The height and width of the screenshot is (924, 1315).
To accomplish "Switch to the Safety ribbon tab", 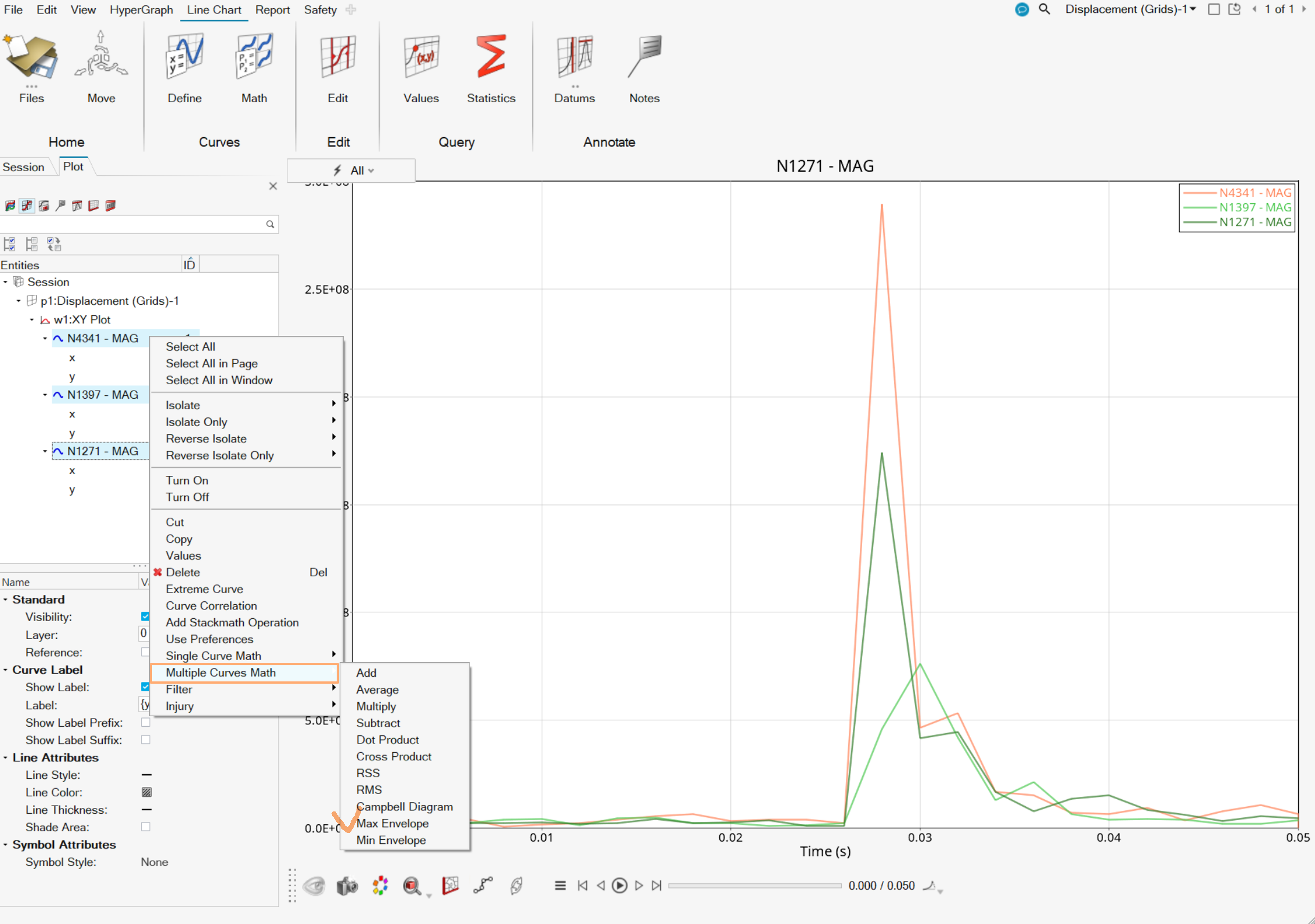I will click(320, 10).
